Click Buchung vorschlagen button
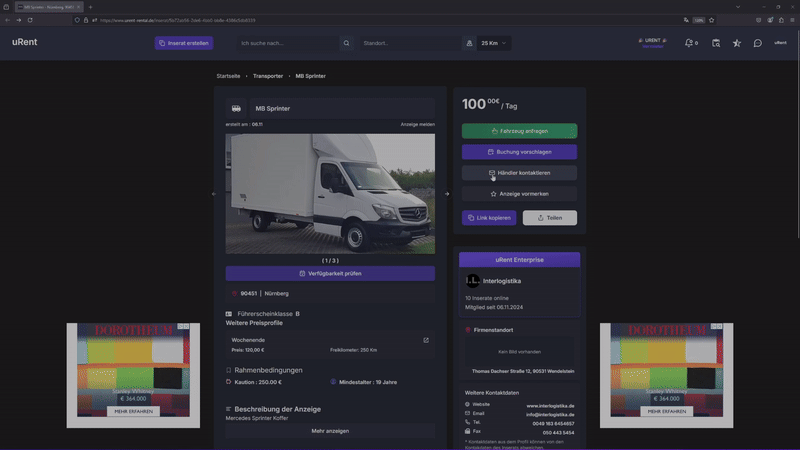 (519, 152)
